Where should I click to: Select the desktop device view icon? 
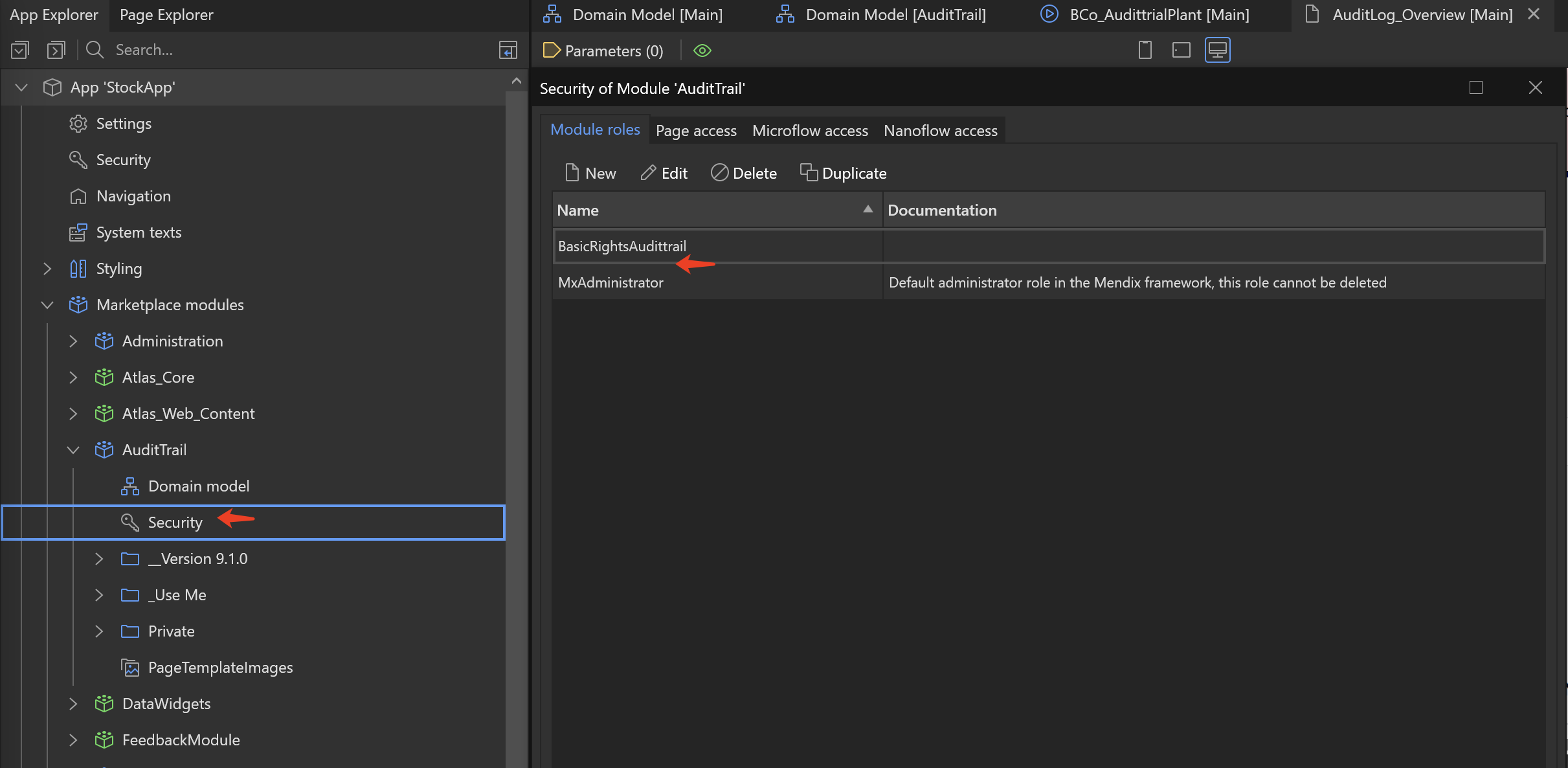tap(1218, 50)
